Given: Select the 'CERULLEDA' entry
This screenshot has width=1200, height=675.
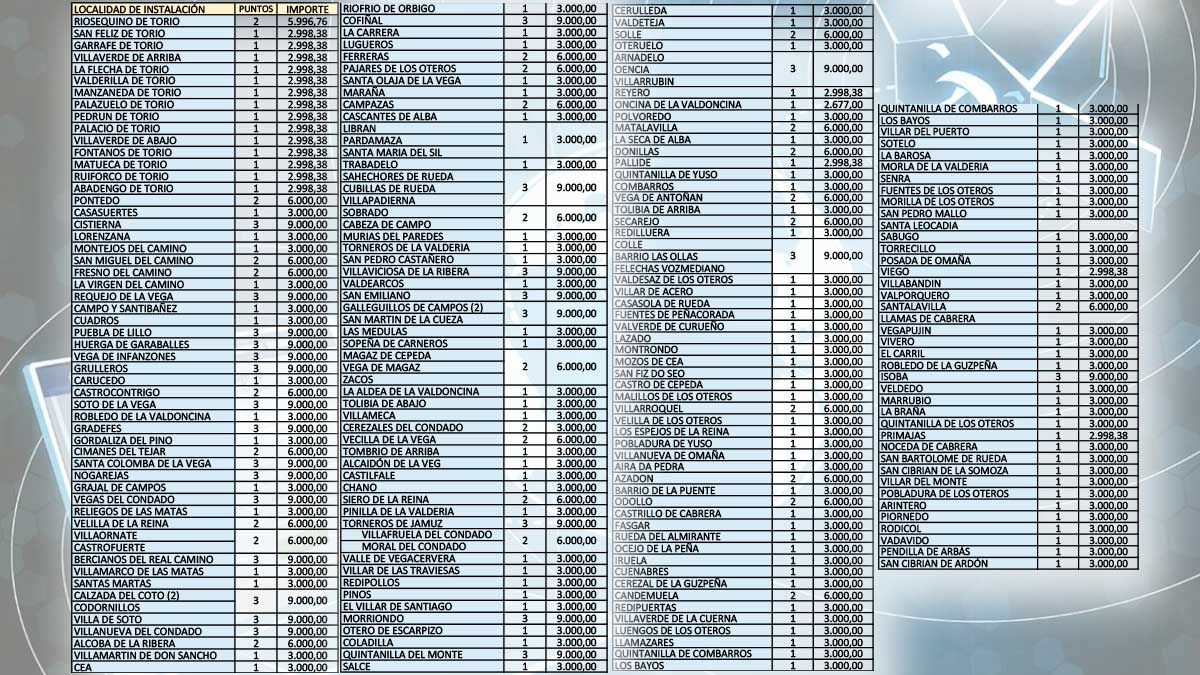Looking at the screenshot, I should tap(642, 11).
